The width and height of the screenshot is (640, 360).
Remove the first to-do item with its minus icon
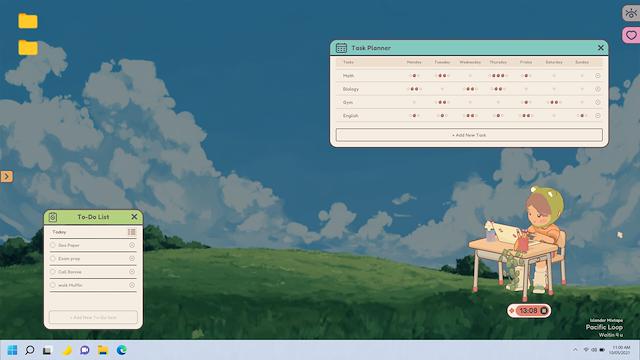click(x=132, y=245)
